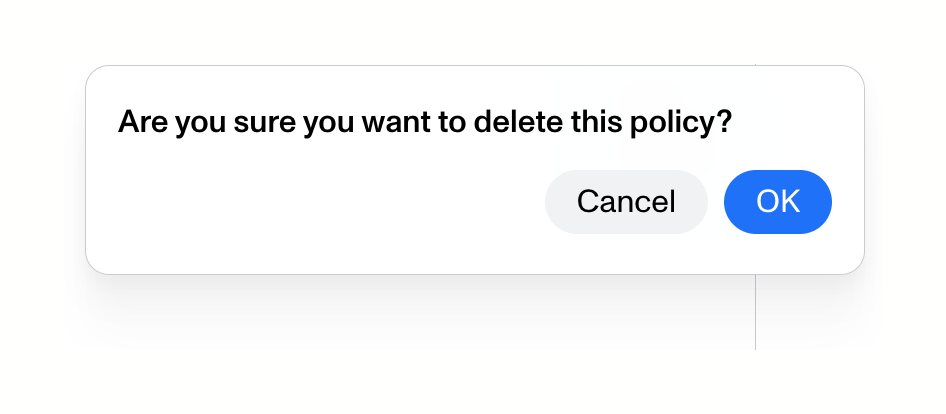Click the Cancel button
946x414 pixels.
[x=626, y=202]
